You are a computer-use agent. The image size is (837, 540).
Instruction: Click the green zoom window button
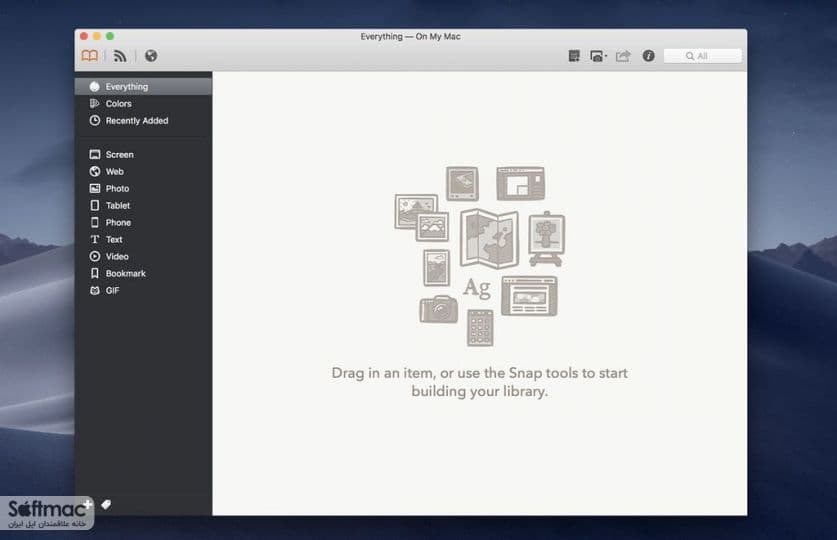pos(110,36)
